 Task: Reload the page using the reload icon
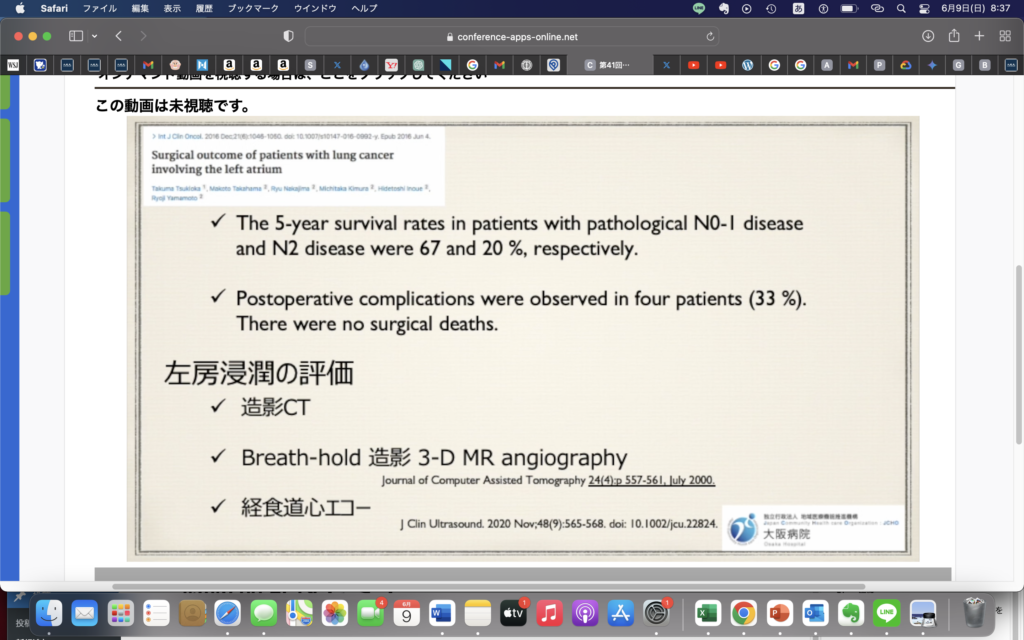pyautogui.click(x=711, y=36)
